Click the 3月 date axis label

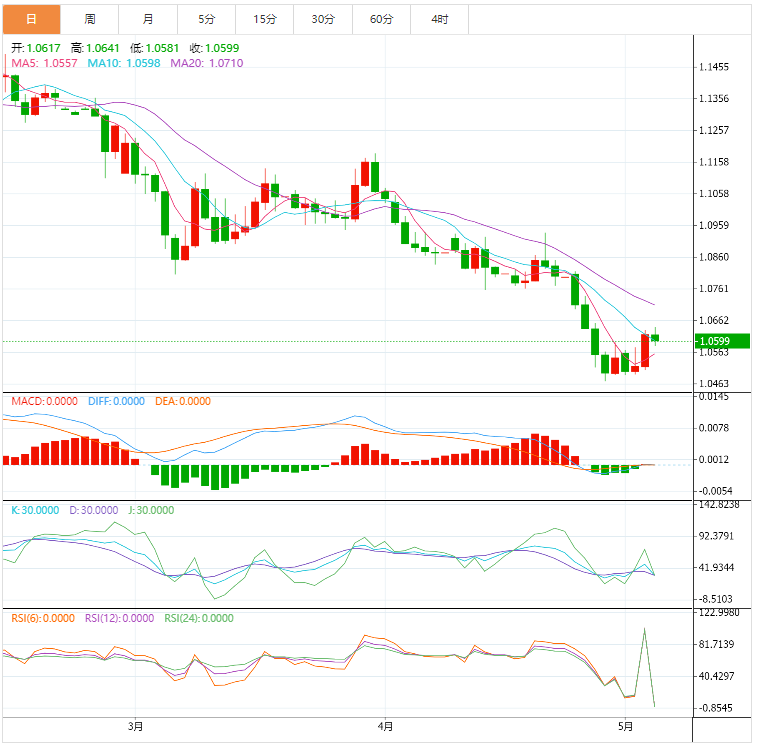point(135,727)
